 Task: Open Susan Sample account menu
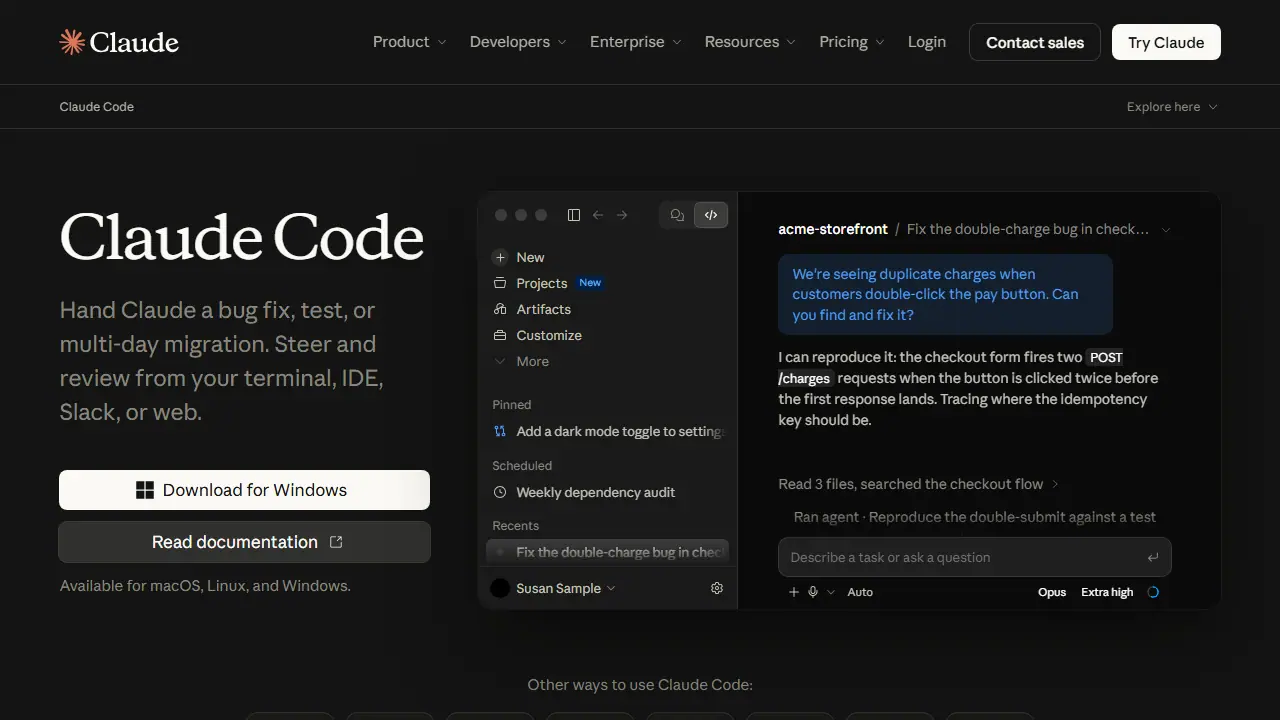tap(553, 588)
